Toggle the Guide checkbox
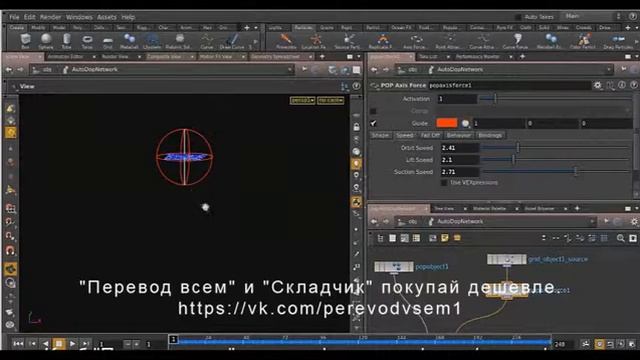The image size is (640, 360). [x=373, y=123]
